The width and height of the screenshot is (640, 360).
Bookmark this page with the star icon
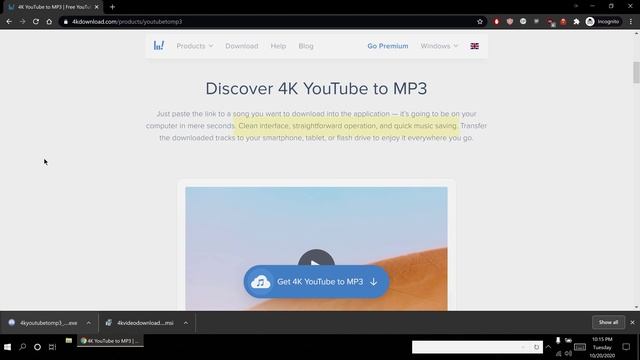[480, 22]
